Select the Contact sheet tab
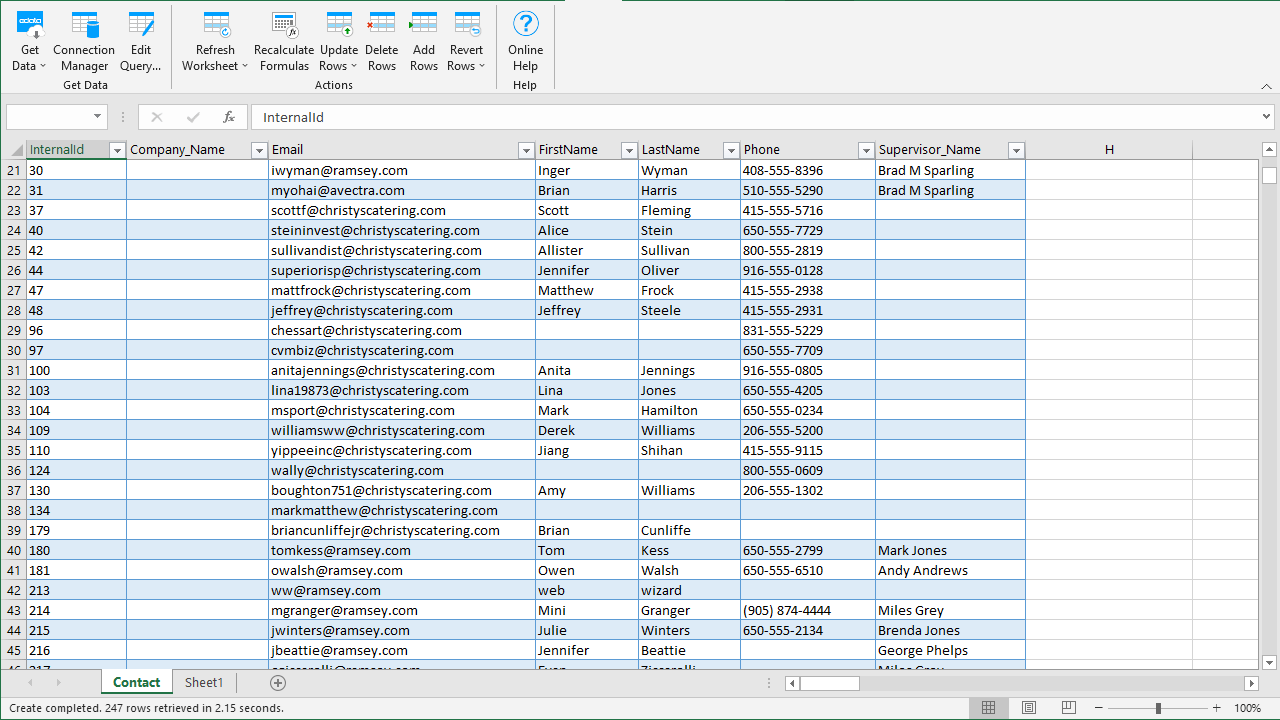 tap(136, 682)
